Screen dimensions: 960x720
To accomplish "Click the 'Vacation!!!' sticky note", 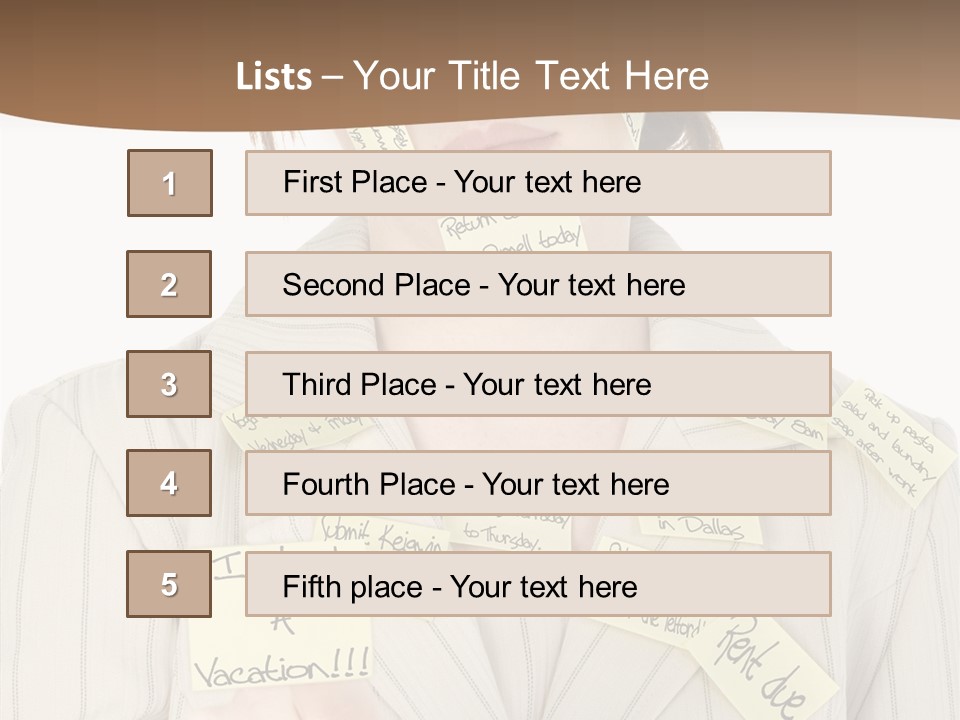I will click(x=280, y=666).
